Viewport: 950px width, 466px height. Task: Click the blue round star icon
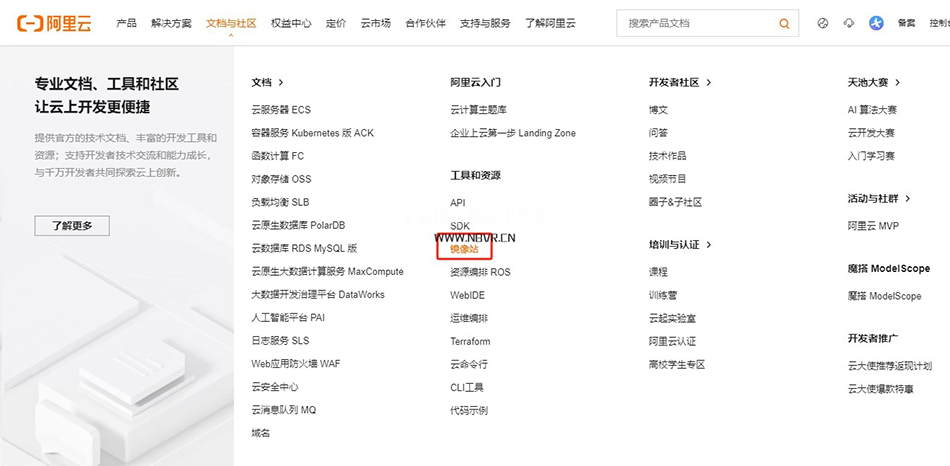point(876,23)
